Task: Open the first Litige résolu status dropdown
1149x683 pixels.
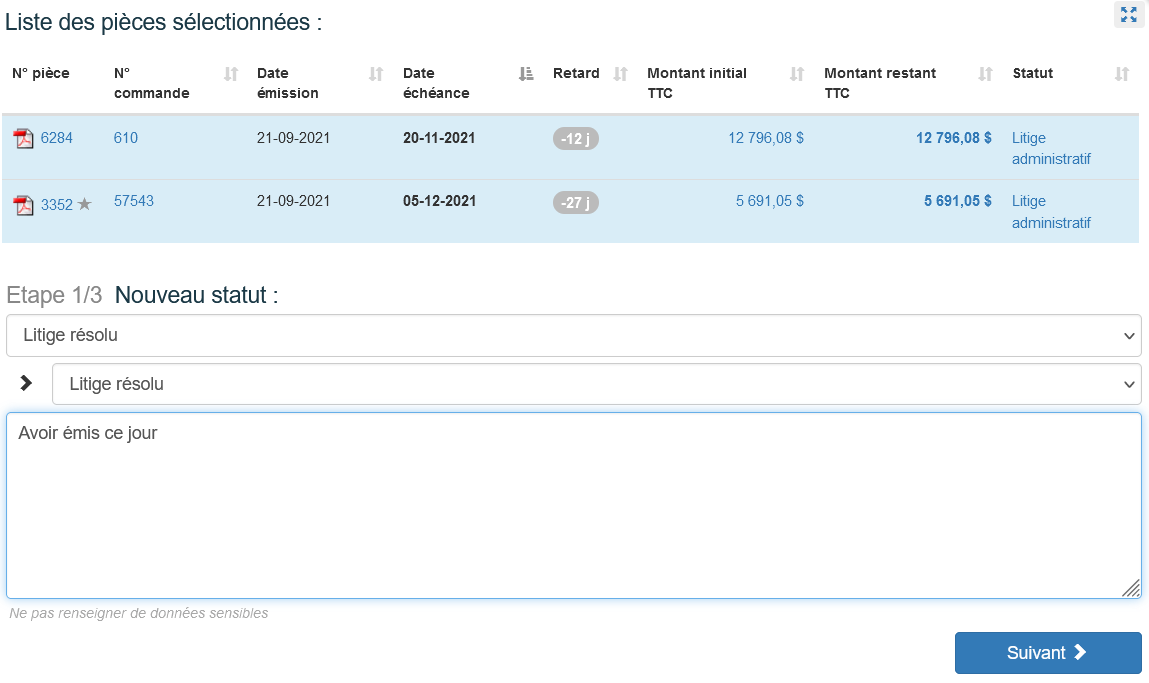Action: (x=574, y=336)
